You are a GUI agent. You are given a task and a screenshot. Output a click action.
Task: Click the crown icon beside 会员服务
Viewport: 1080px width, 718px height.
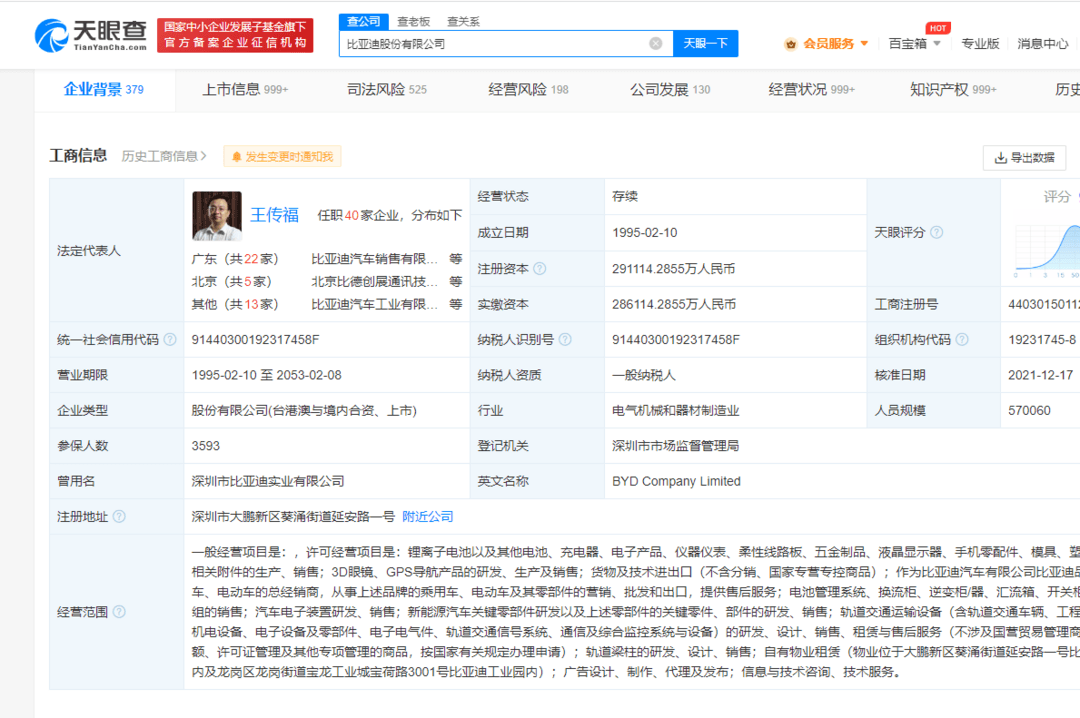(x=791, y=44)
